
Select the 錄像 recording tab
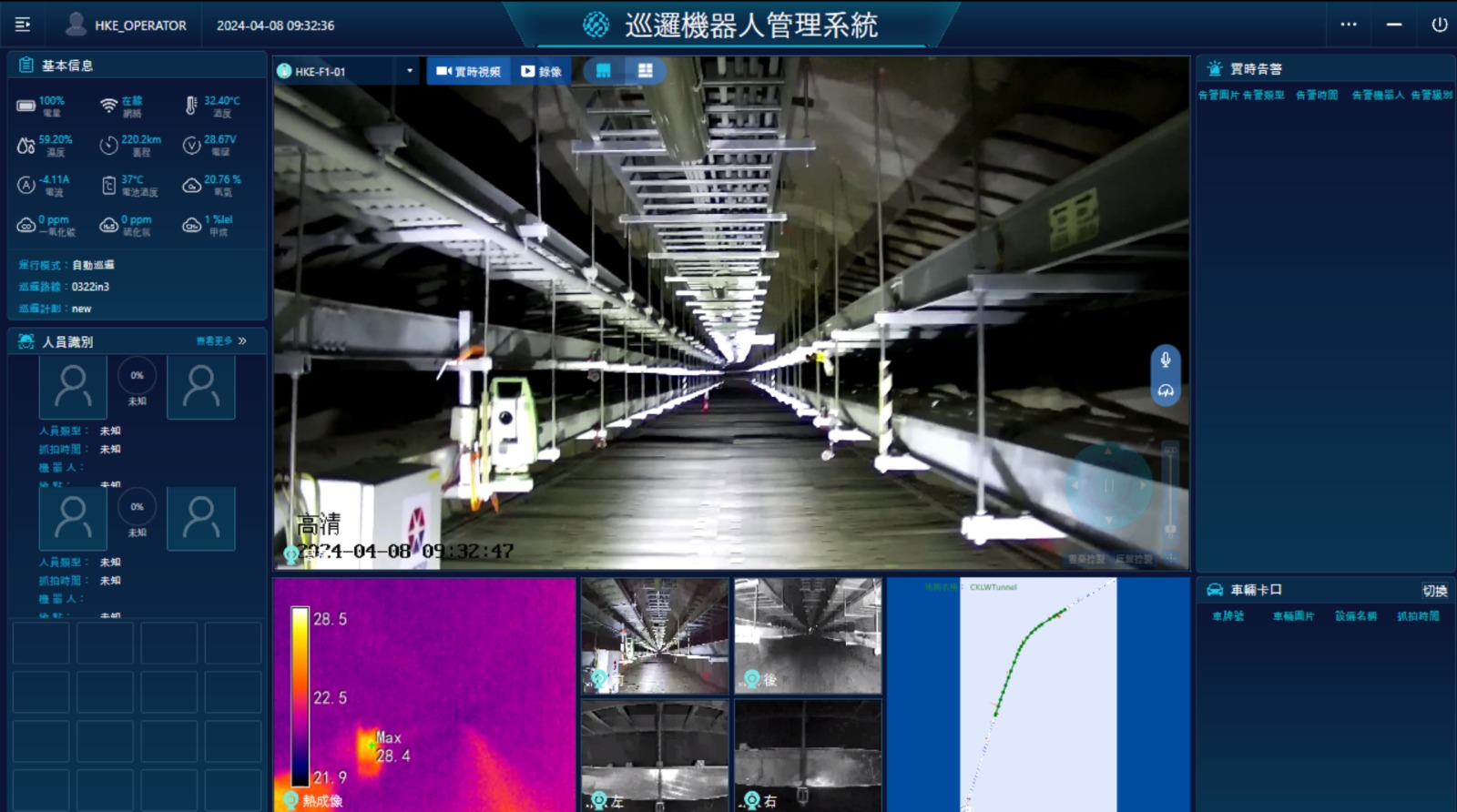click(541, 71)
